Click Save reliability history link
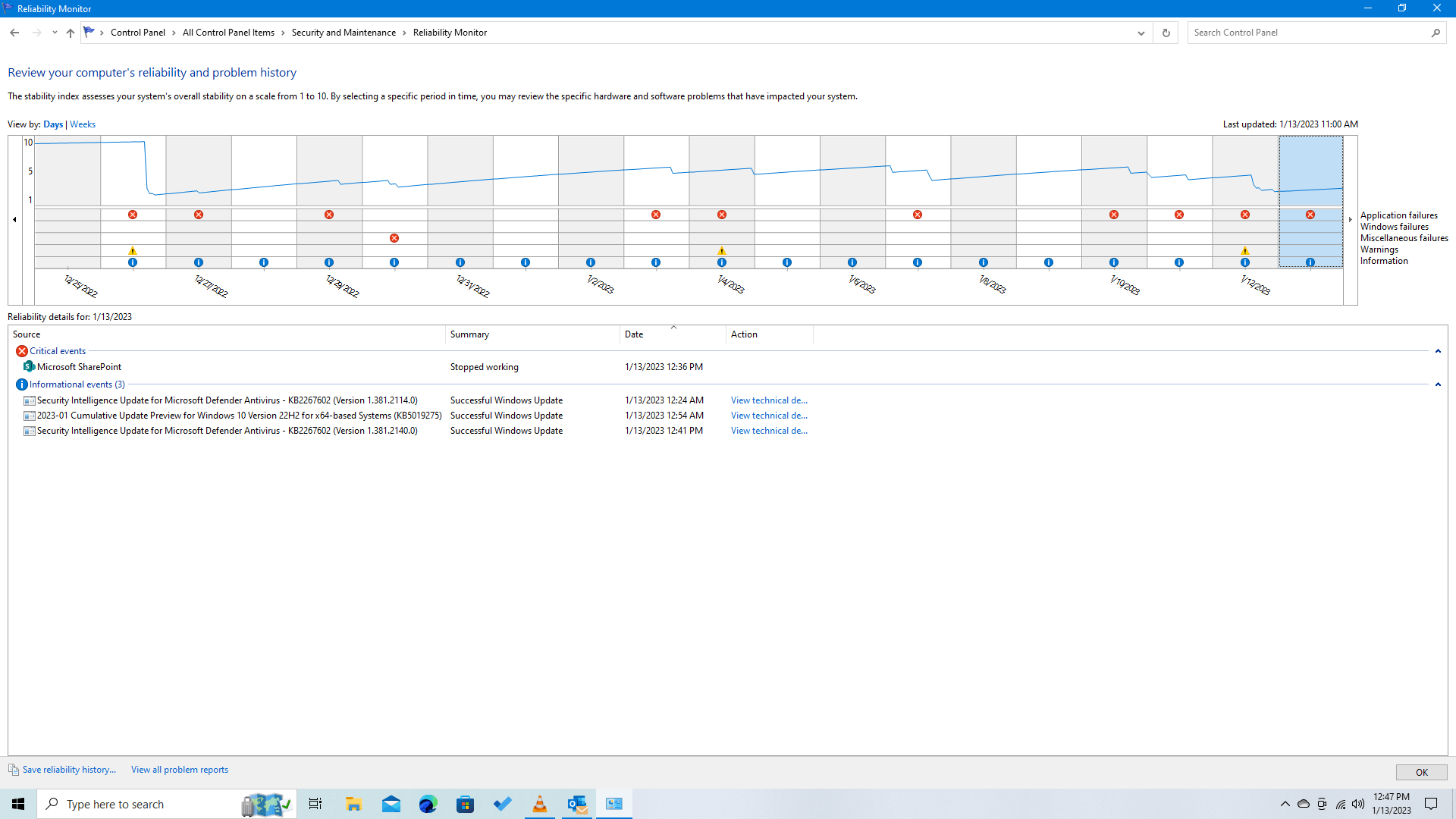Screen dimensions: 1456x819 click(x=69, y=770)
